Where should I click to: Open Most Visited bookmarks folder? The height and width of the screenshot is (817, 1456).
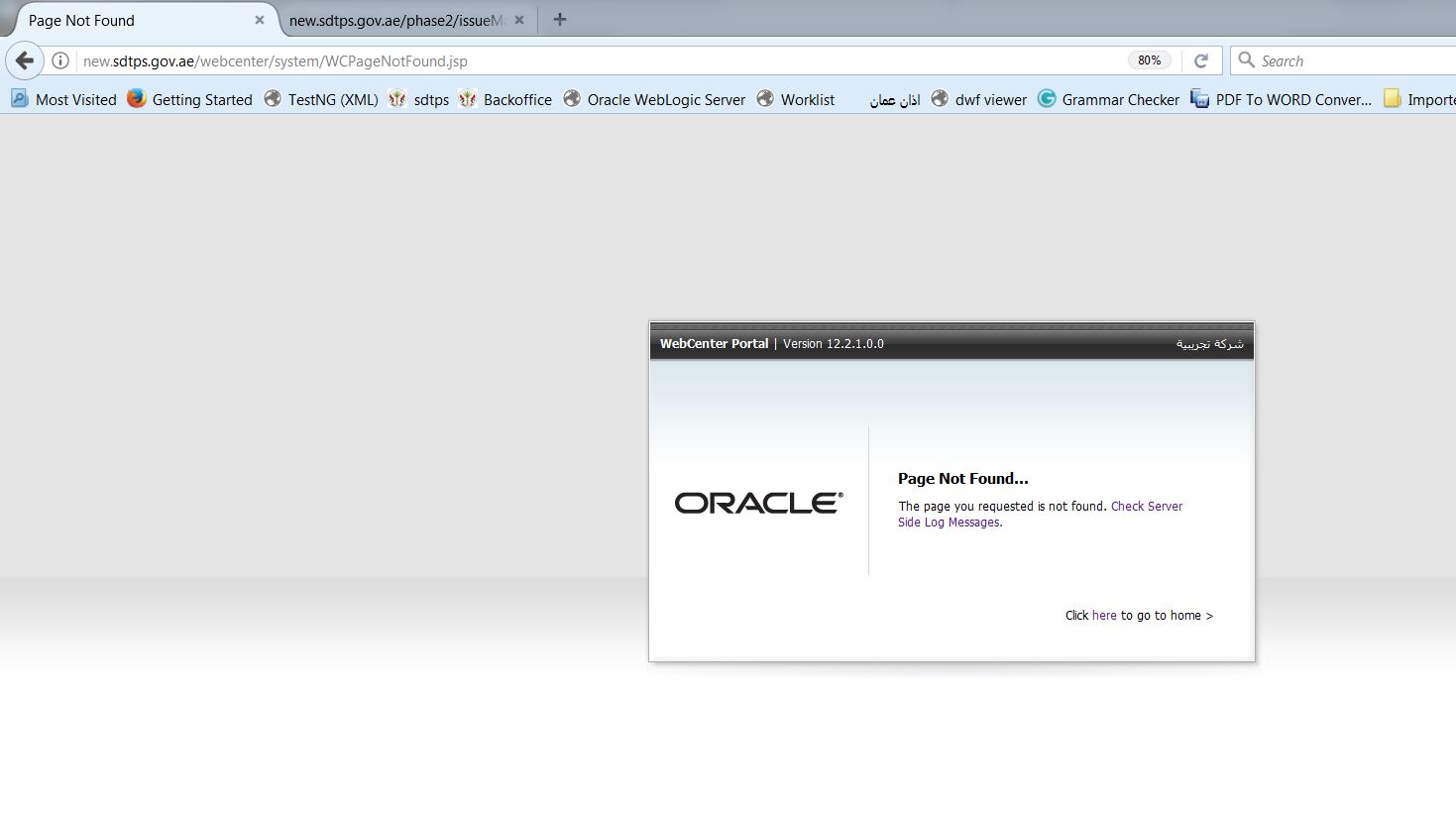click(x=63, y=99)
